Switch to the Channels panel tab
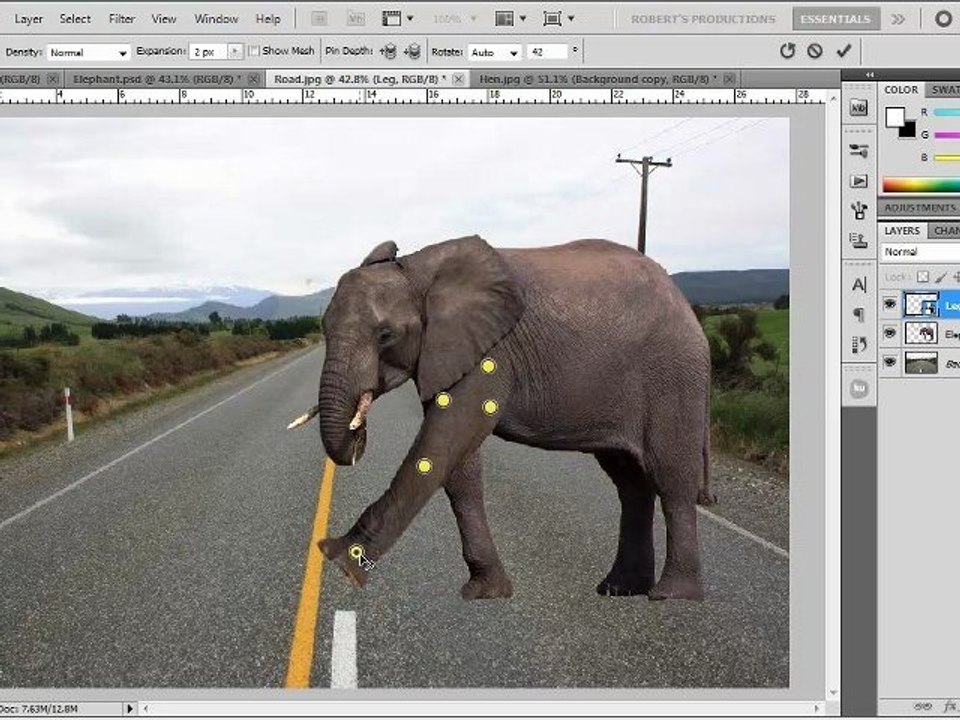This screenshot has width=960, height=720. 945,231
